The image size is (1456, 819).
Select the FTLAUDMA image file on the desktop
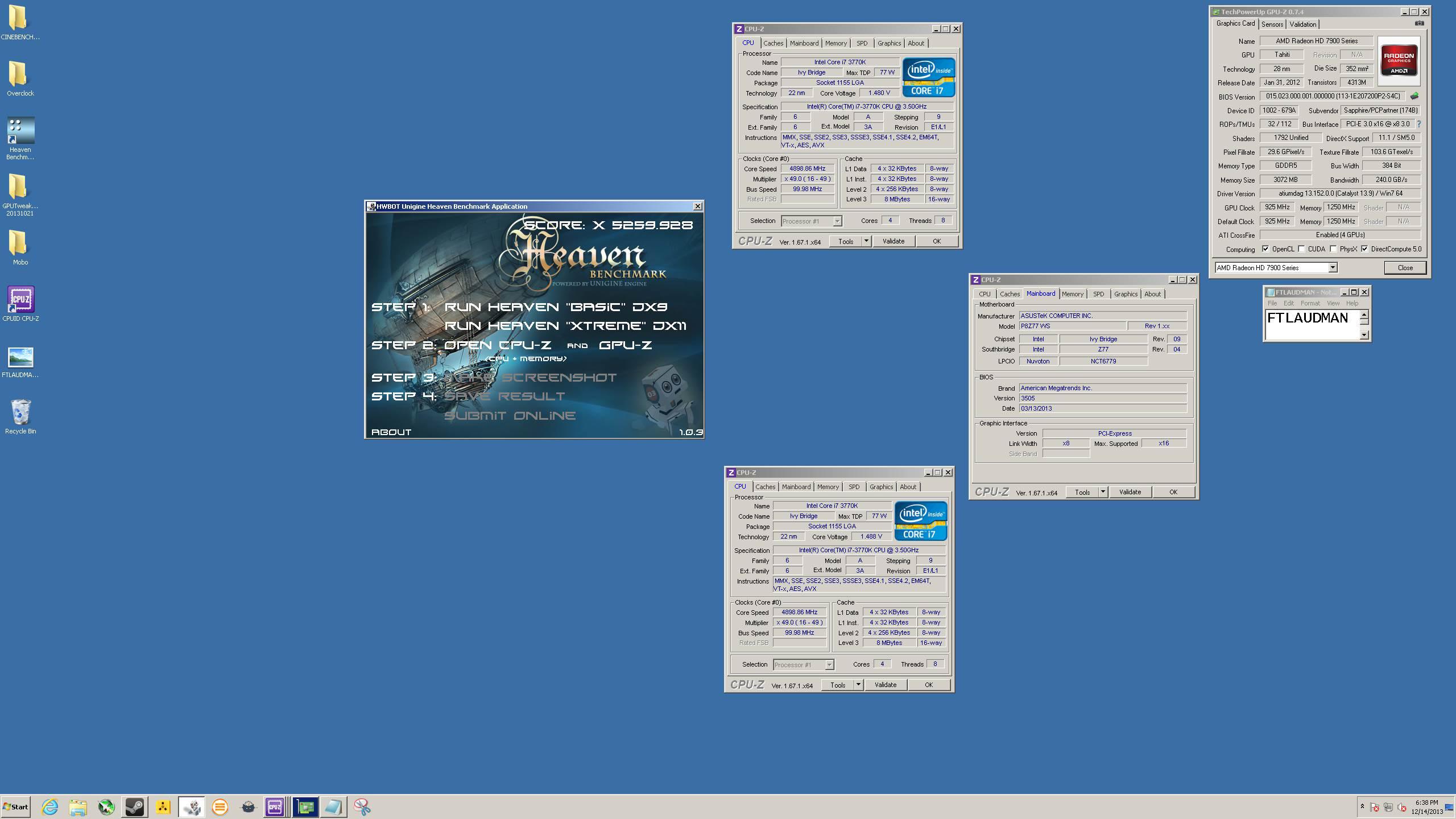[20, 362]
